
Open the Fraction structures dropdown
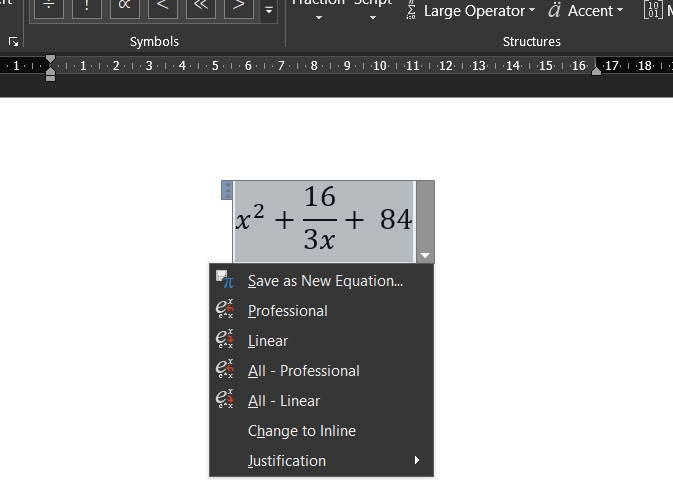pyautogui.click(x=318, y=14)
